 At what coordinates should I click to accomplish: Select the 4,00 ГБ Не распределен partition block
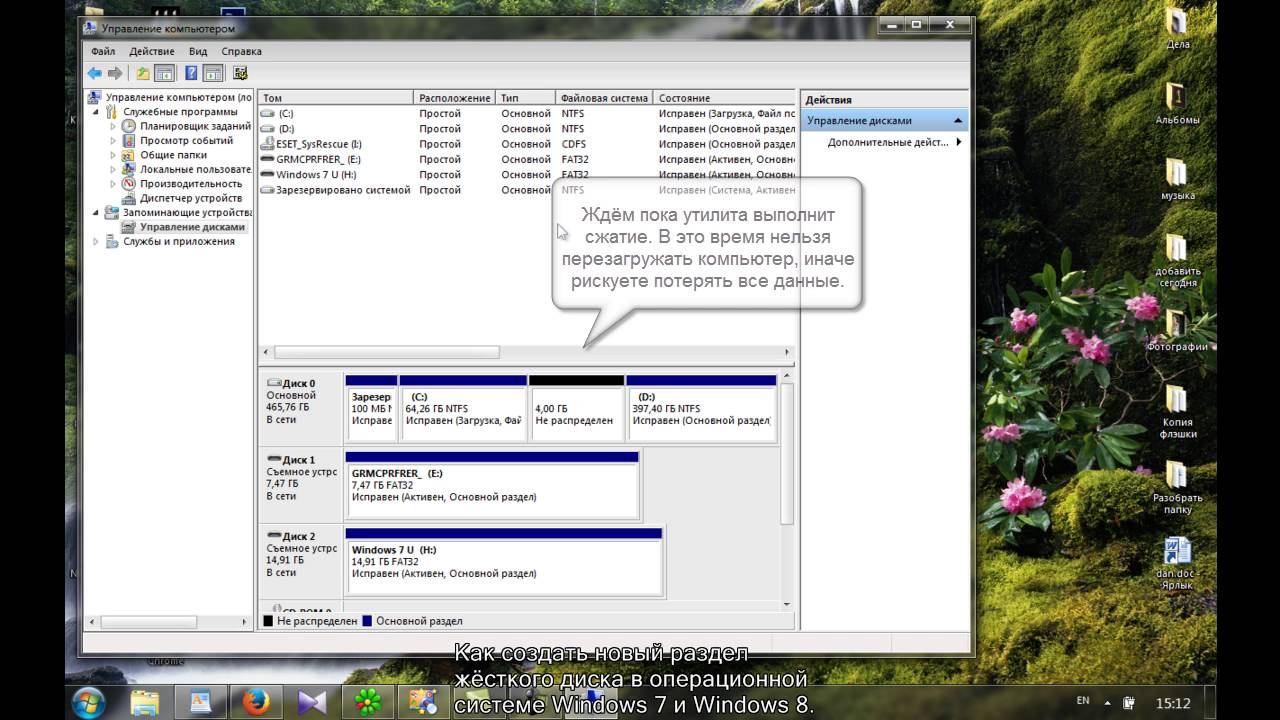pos(576,408)
